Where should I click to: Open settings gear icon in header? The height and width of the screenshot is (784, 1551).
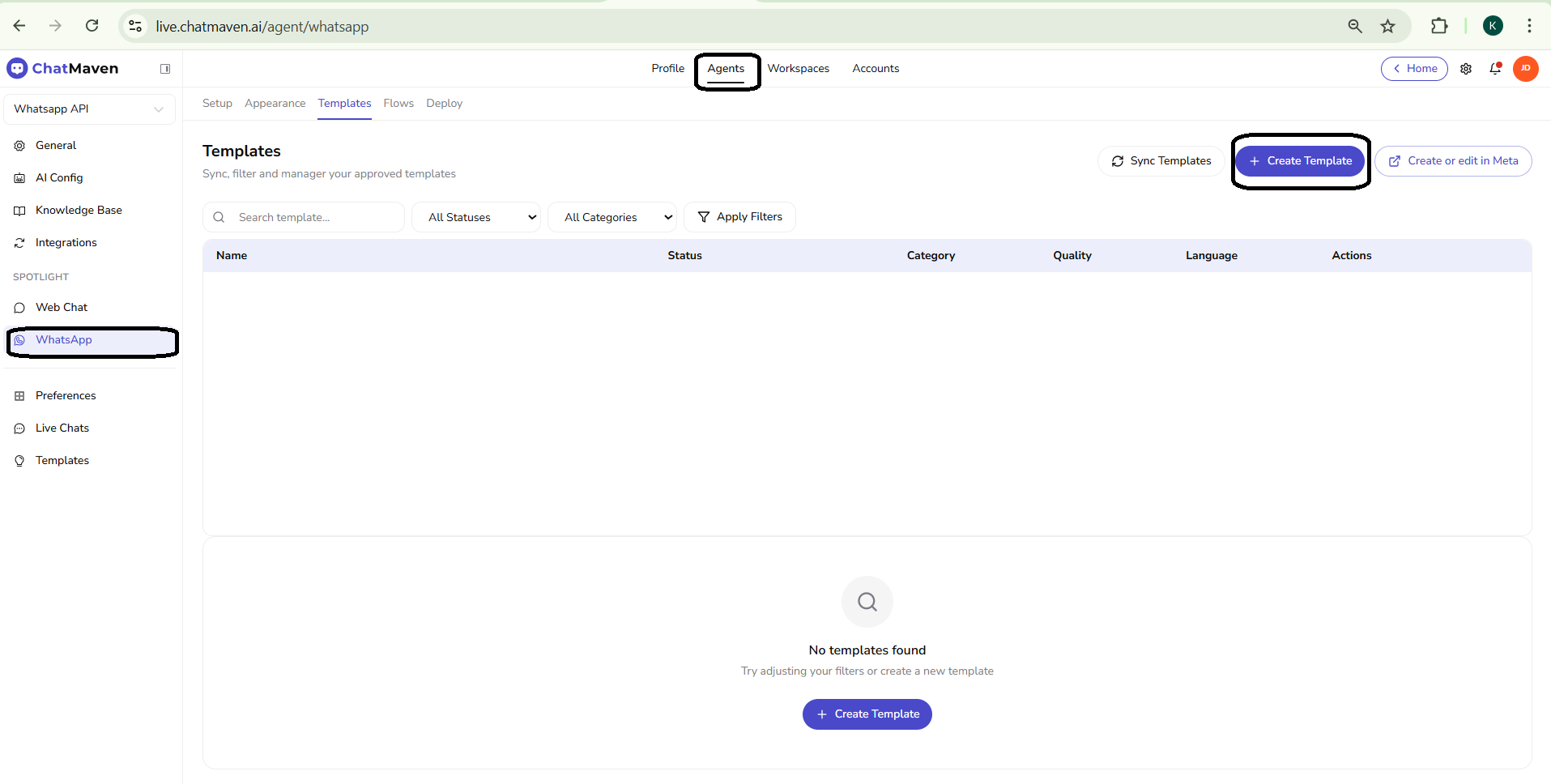click(1465, 69)
